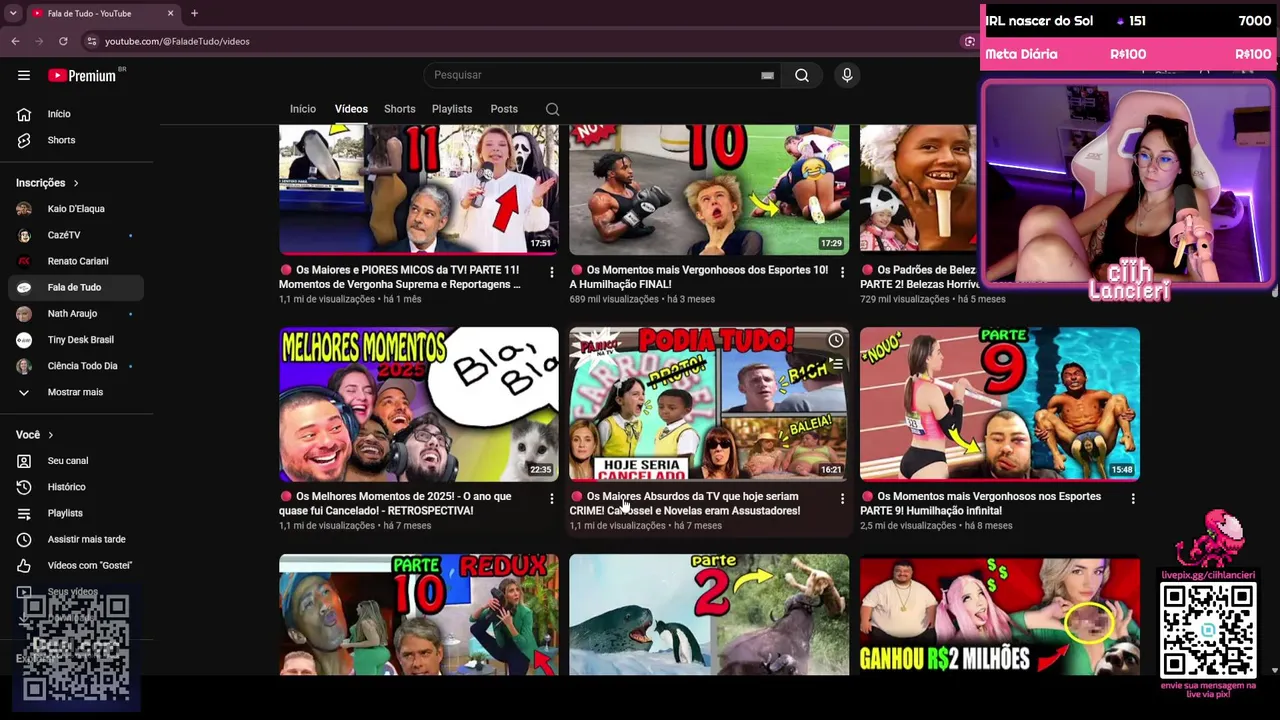The height and width of the screenshot is (720, 1280).
Task: View site information icon in address bar
Action: point(92,41)
